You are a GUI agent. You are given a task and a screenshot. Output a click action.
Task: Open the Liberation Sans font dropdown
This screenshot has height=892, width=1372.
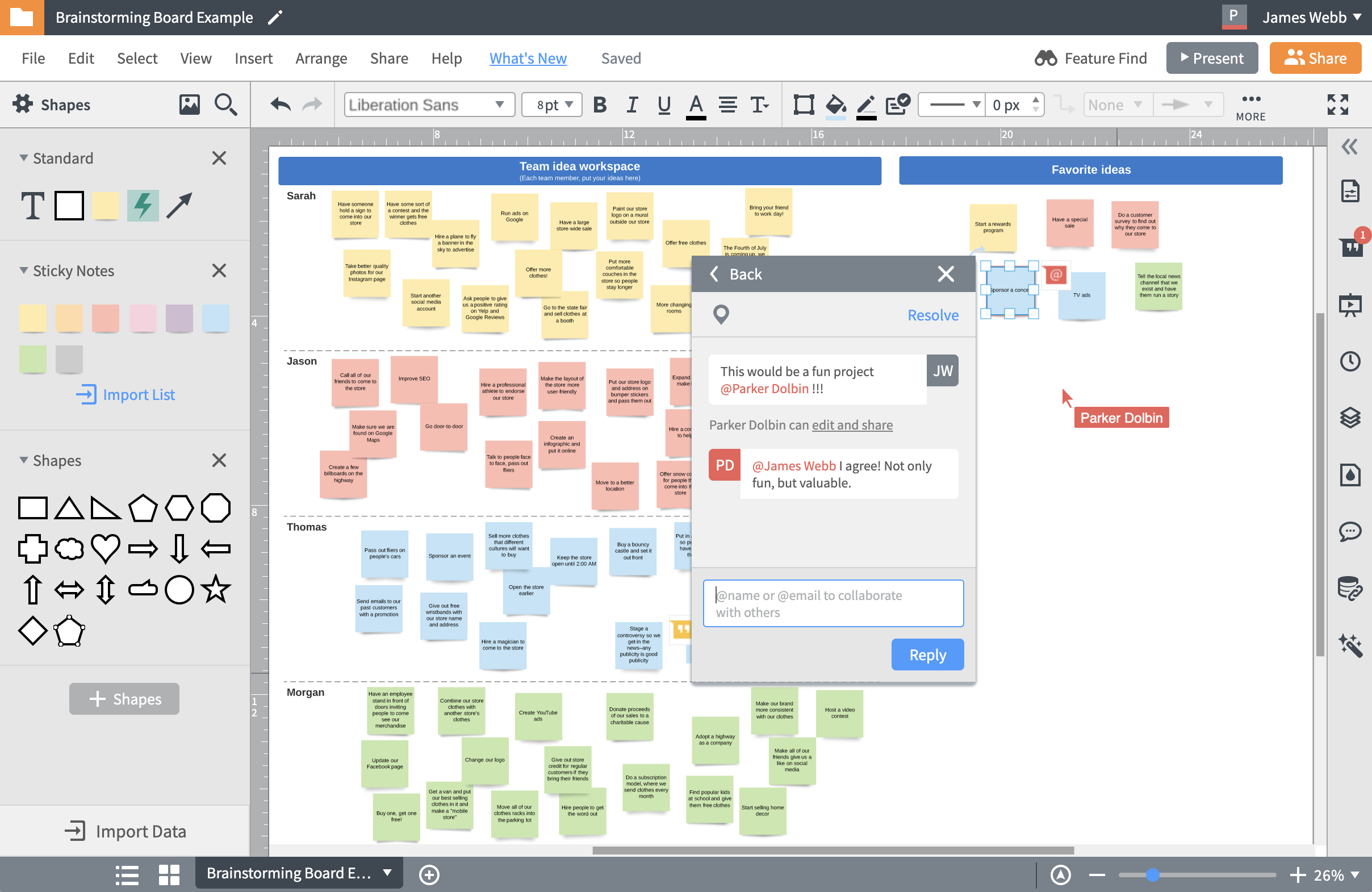click(x=428, y=105)
